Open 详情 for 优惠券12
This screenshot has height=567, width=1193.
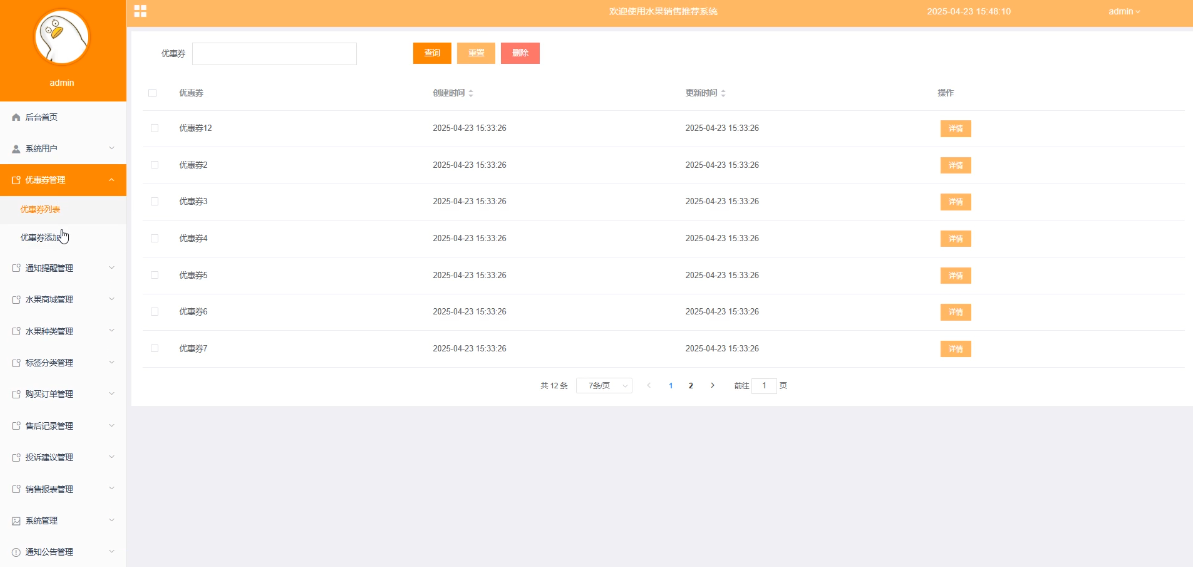pos(956,129)
